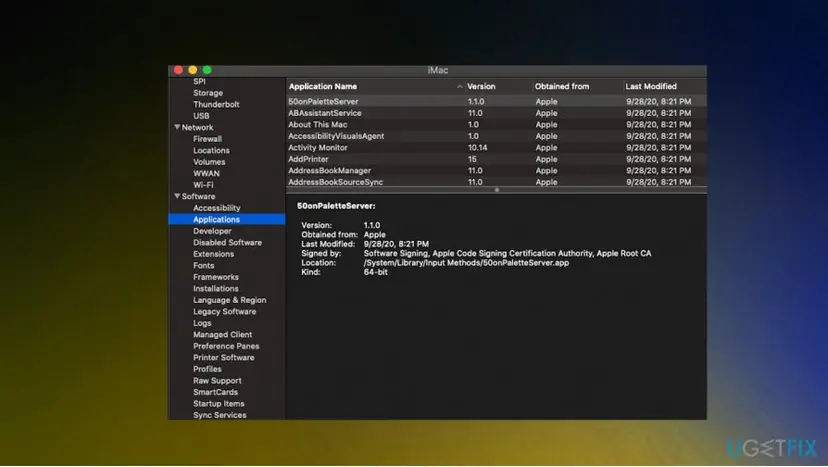
Task: Select the ABAssistantService row
Action: coord(496,113)
